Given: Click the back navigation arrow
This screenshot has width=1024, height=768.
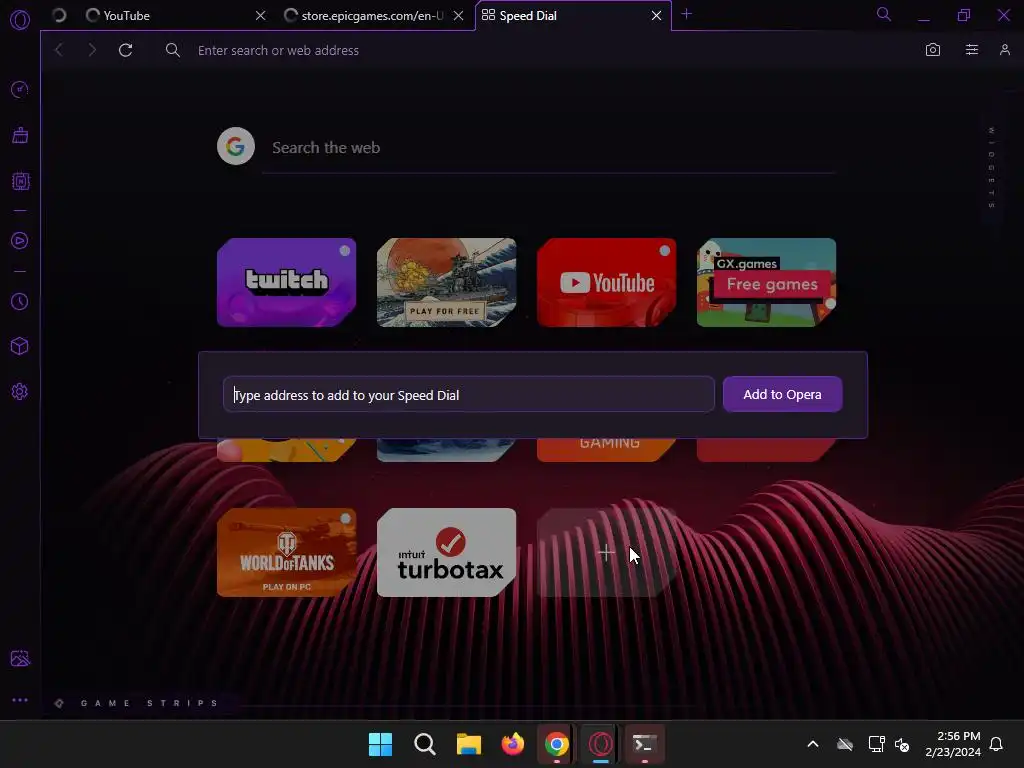Looking at the screenshot, I should (59, 50).
